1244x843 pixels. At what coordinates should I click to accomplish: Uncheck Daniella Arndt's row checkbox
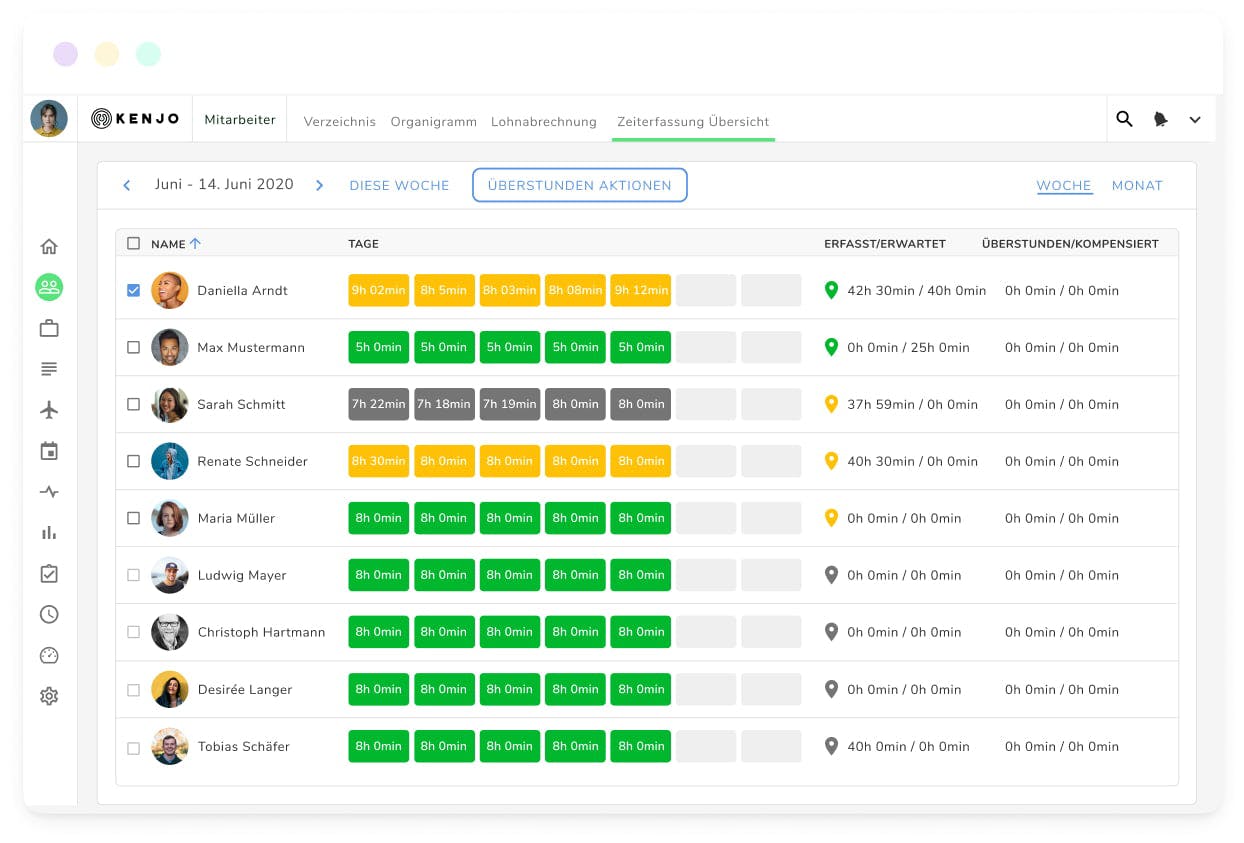point(134,291)
